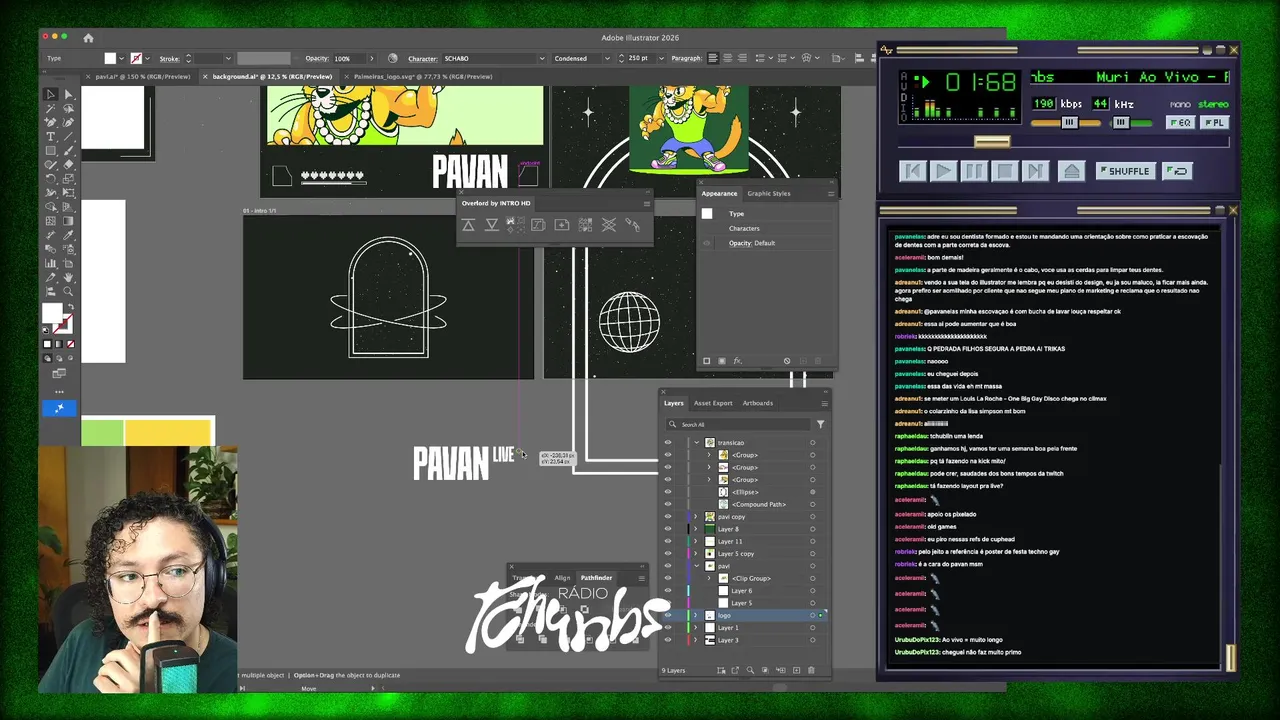1280x720 pixels.
Task: Select the Pen tool
Action: click(x=50, y=122)
